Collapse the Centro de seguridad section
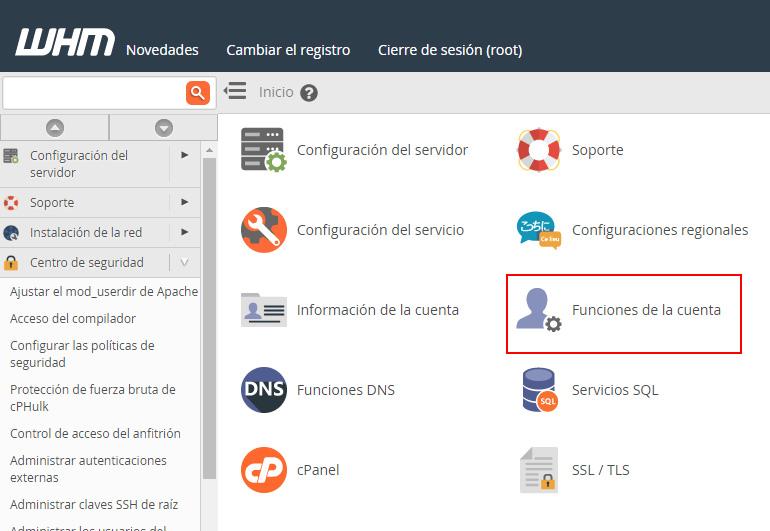This screenshot has height=531, width=770. [185, 263]
